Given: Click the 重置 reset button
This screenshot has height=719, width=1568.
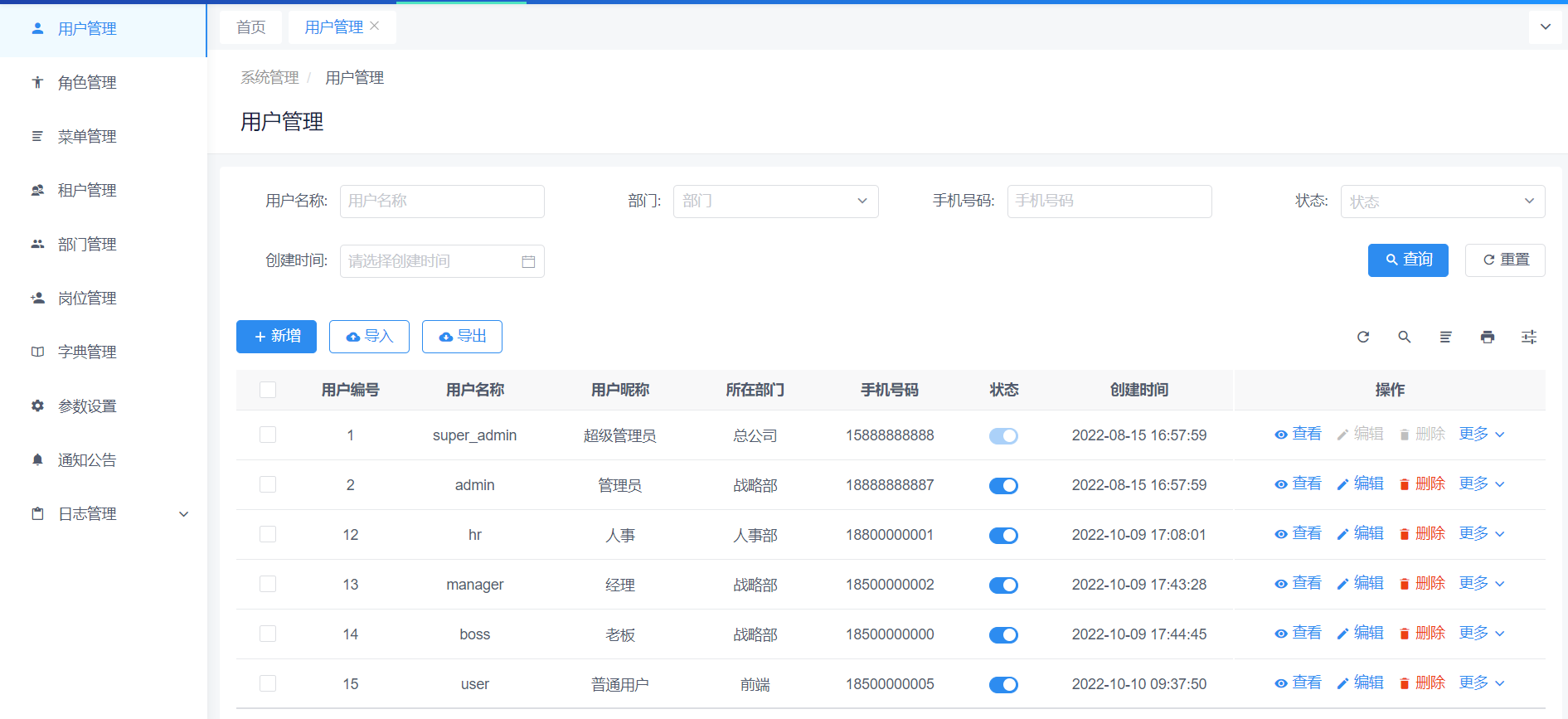Looking at the screenshot, I should [x=1505, y=260].
